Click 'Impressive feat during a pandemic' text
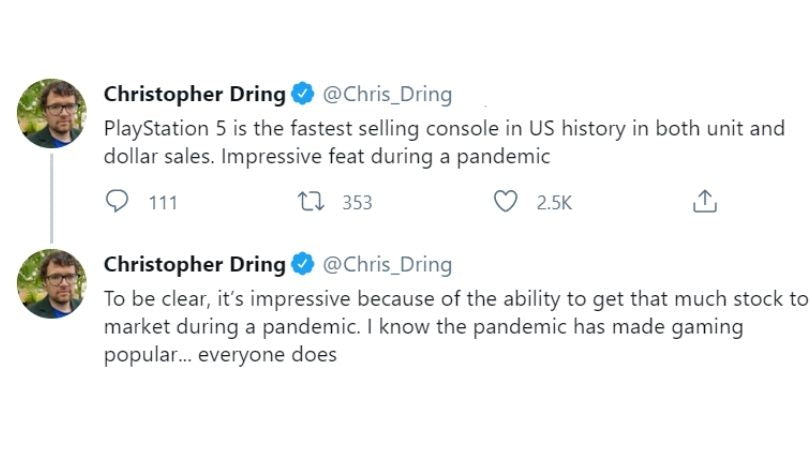This screenshot has width=810, height=450. 420,157
